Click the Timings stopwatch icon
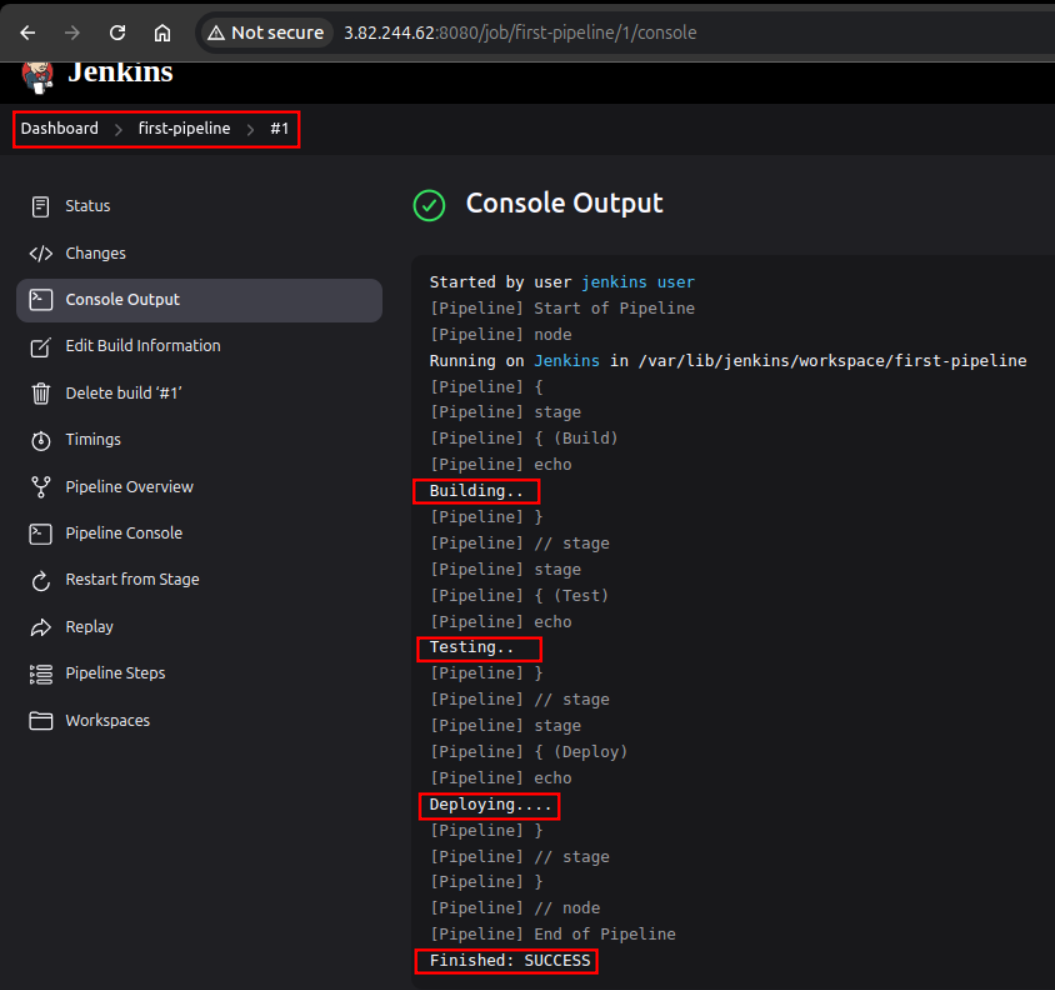The width and height of the screenshot is (1055, 990). point(40,440)
